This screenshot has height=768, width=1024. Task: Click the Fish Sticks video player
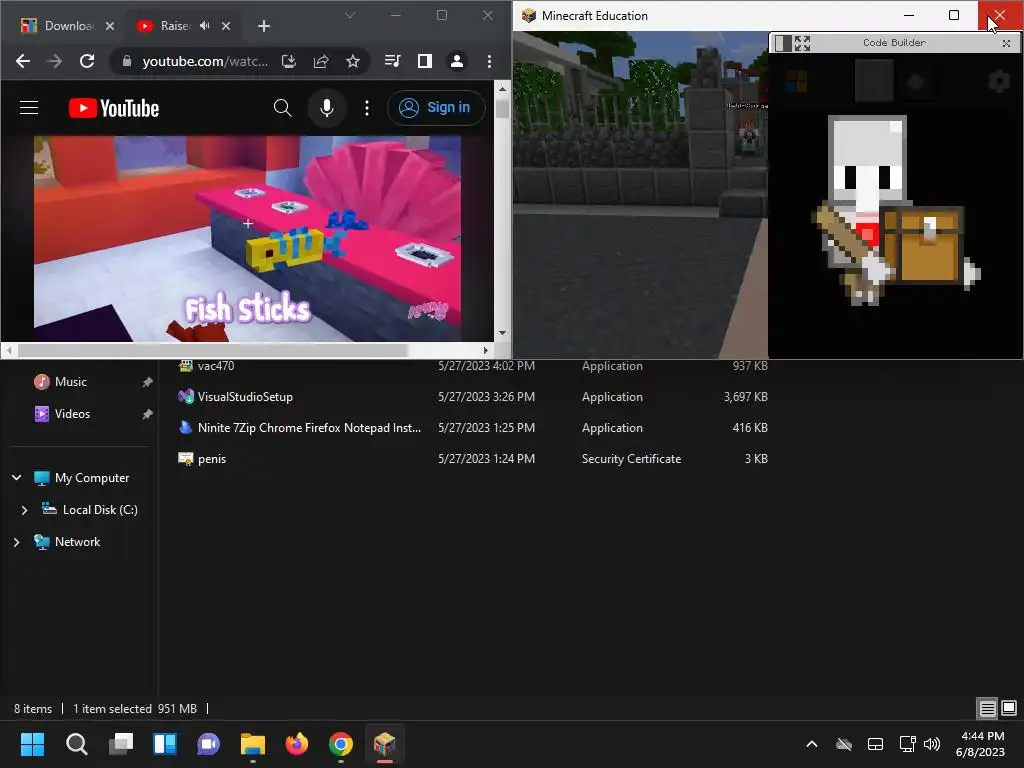[x=248, y=238]
